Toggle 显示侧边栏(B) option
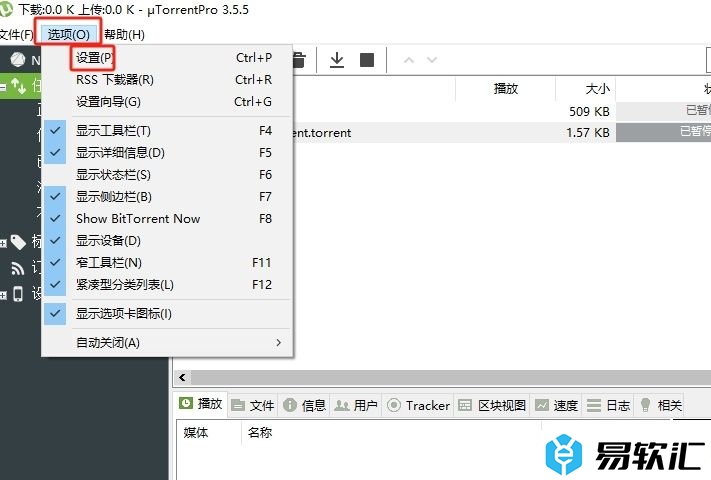 tap(167, 196)
